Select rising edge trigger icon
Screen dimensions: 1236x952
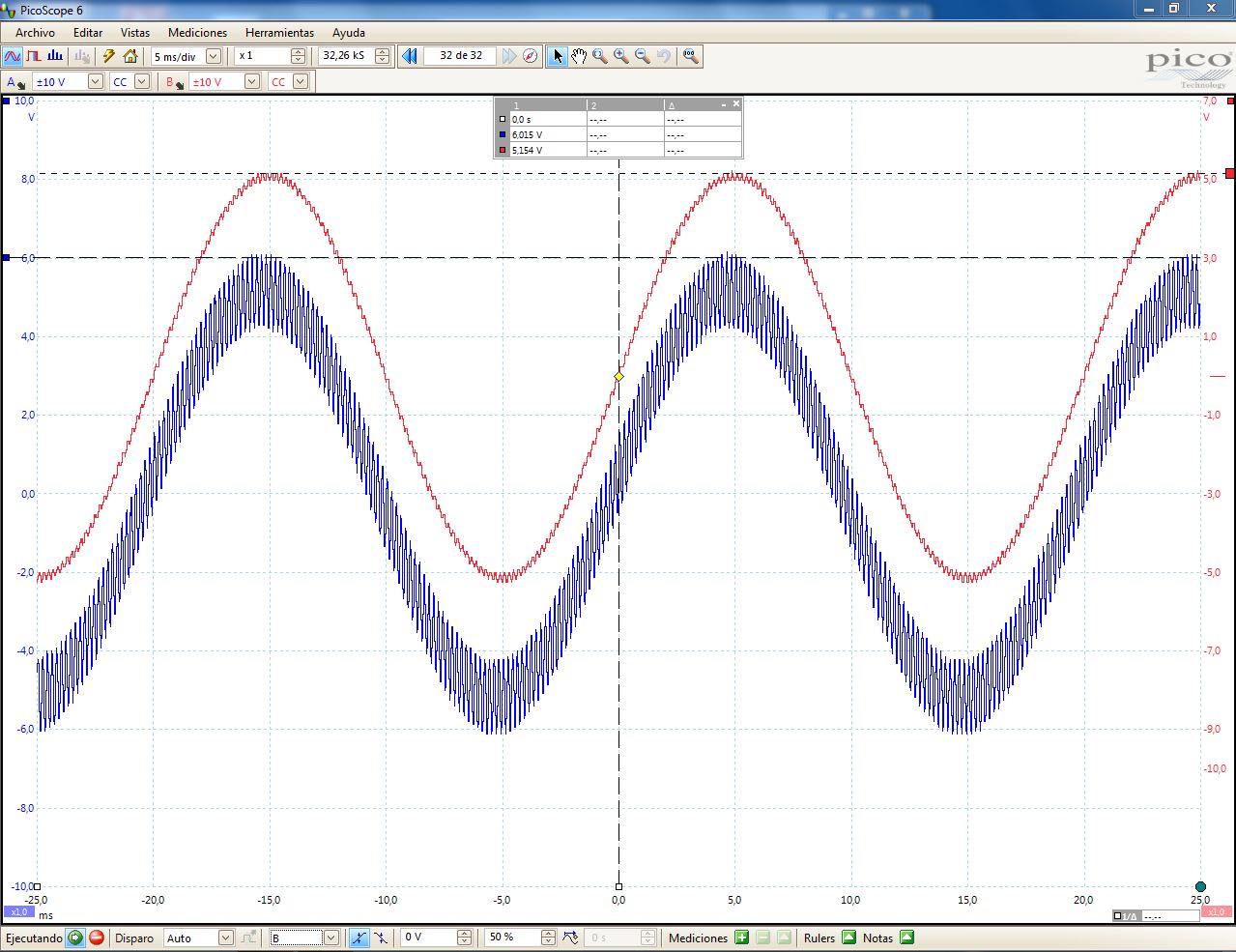click(359, 938)
